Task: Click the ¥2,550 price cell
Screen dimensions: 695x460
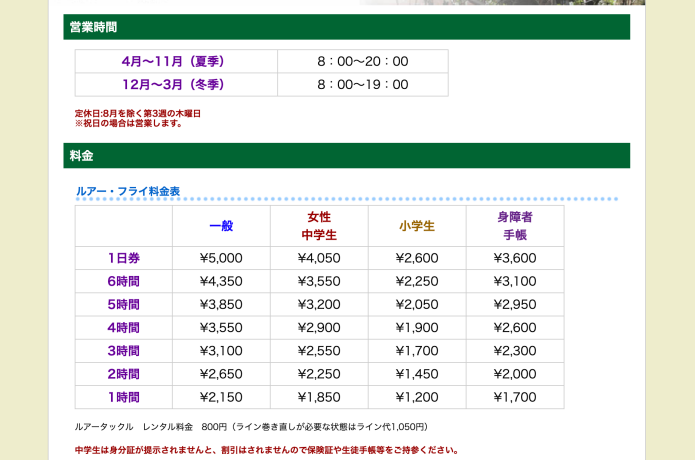Action: click(319, 351)
